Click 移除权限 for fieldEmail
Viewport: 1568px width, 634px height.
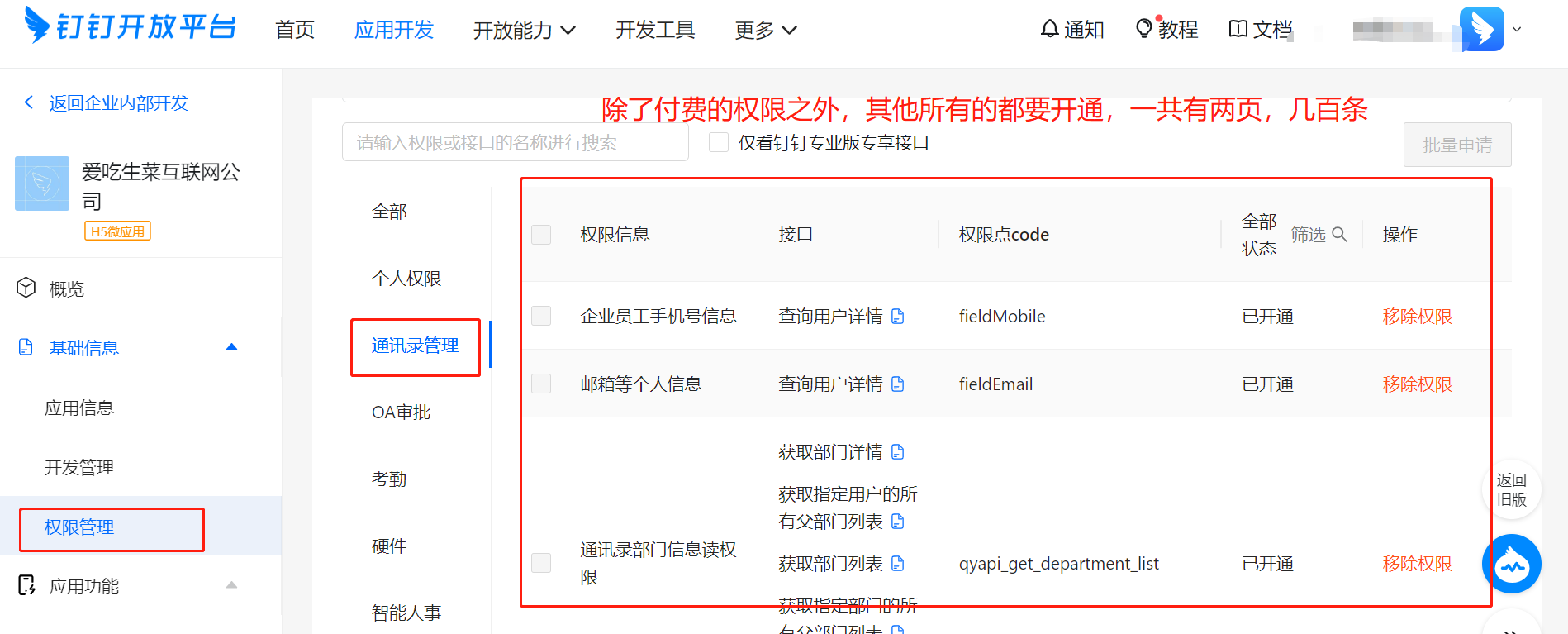pyautogui.click(x=1418, y=384)
